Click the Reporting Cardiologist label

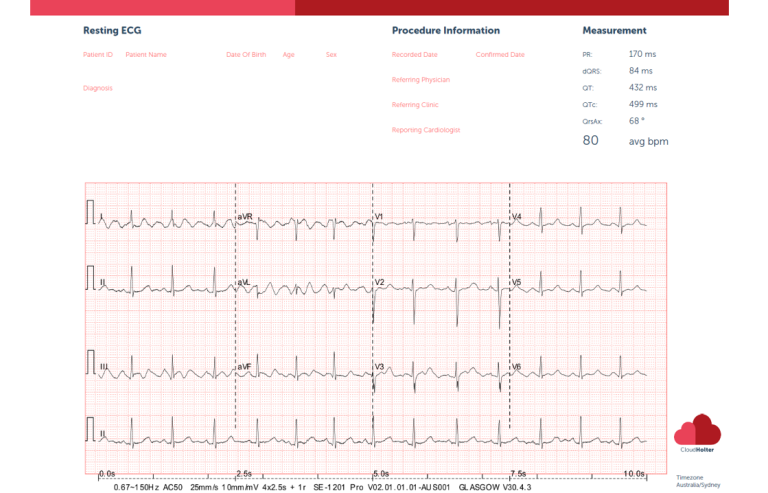tap(425, 130)
